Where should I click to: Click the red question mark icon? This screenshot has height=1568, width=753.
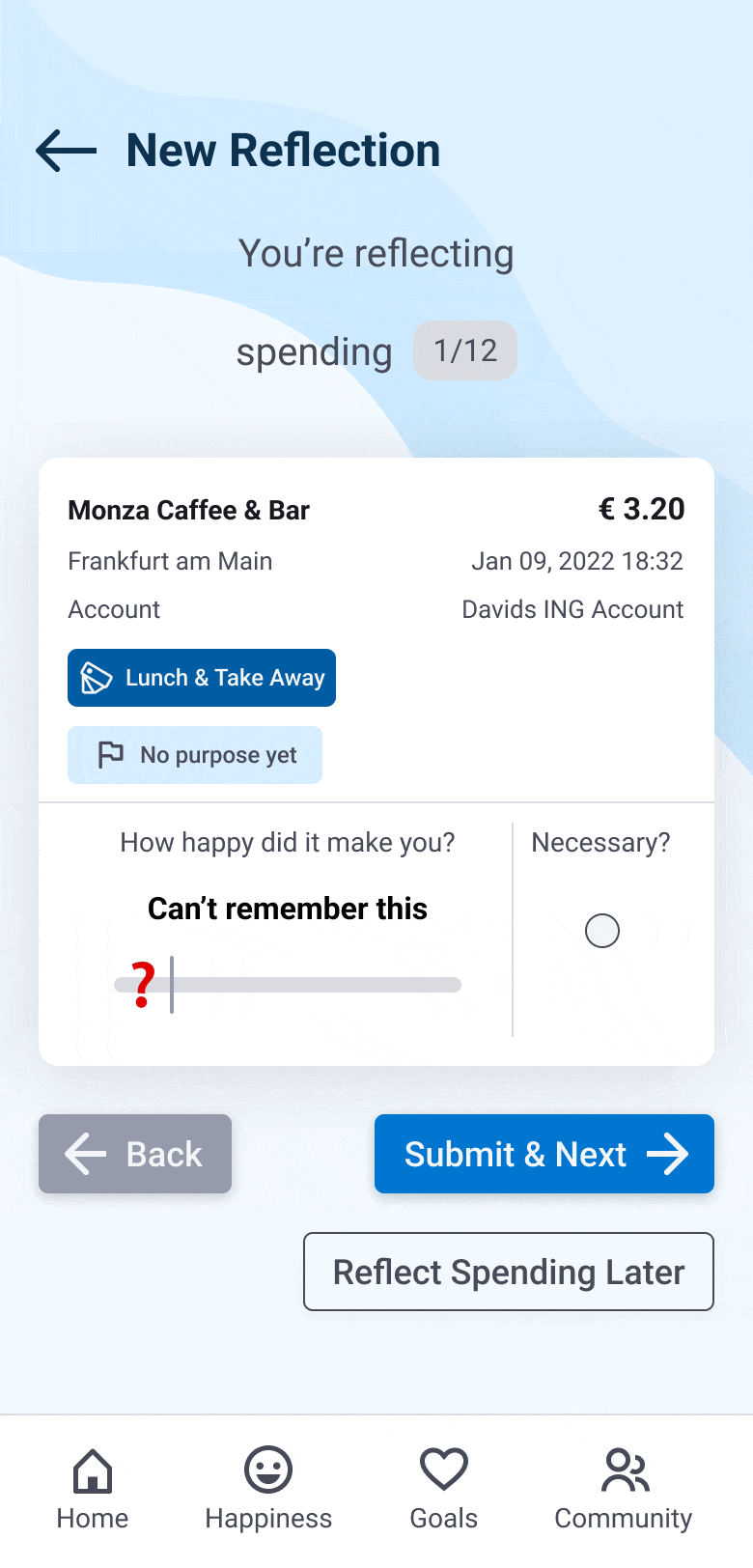pyautogui.click(x=144, y=985)
